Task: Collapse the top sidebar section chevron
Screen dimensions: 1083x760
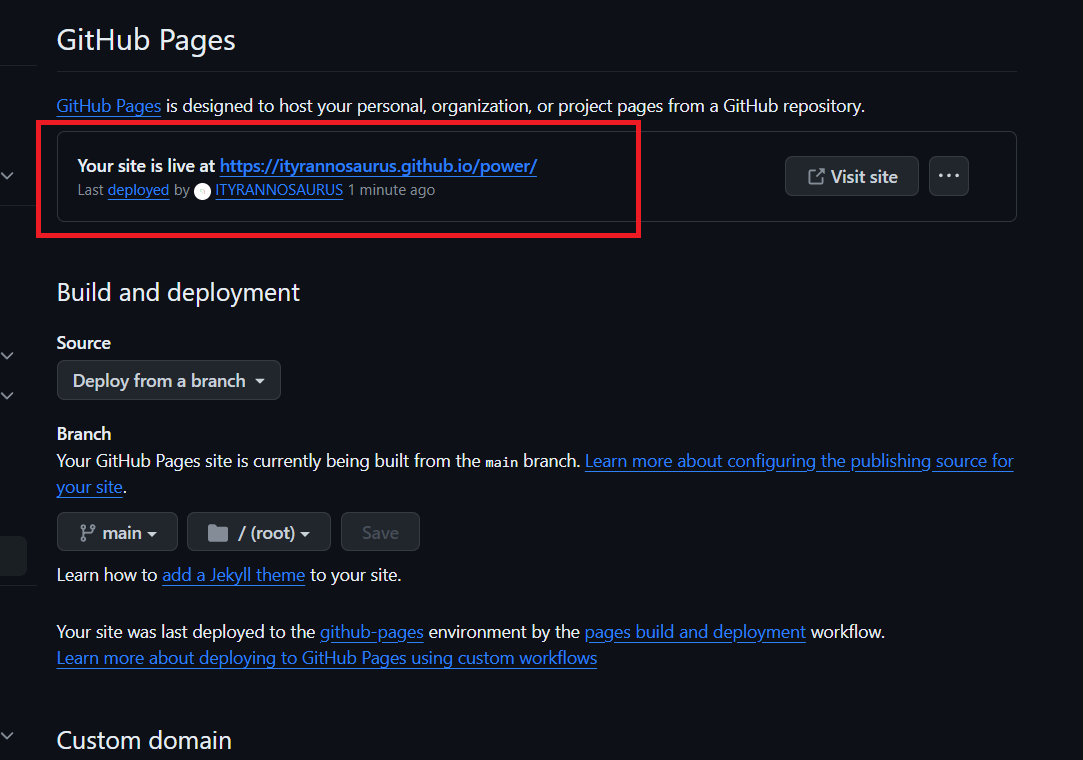Action: [7, 174]
